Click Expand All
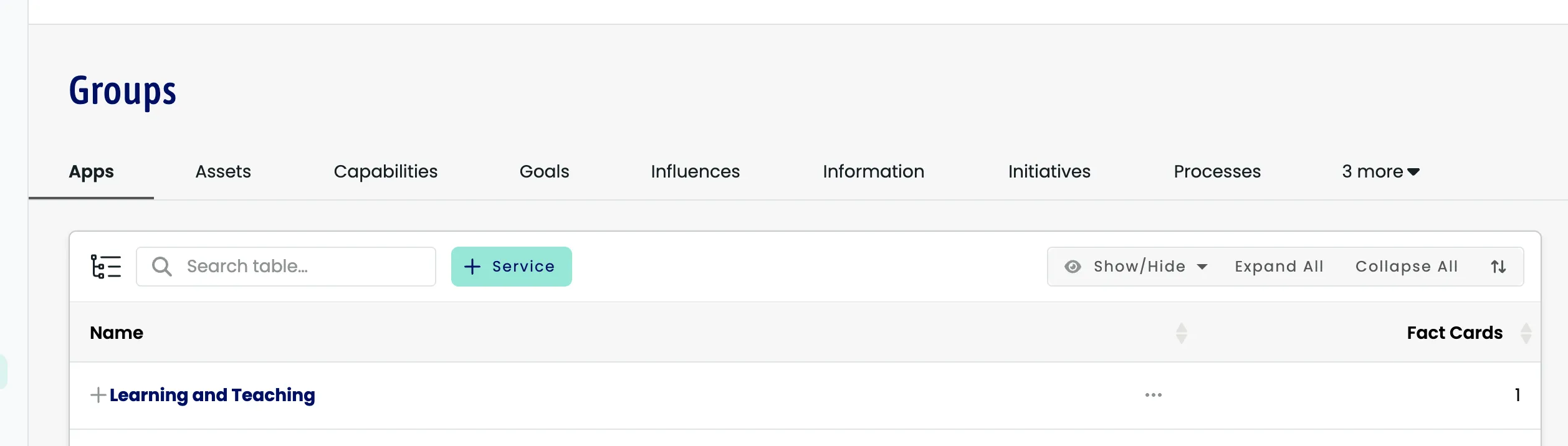This screenshot has height=446, width=1568. (x=1278, y=266)
